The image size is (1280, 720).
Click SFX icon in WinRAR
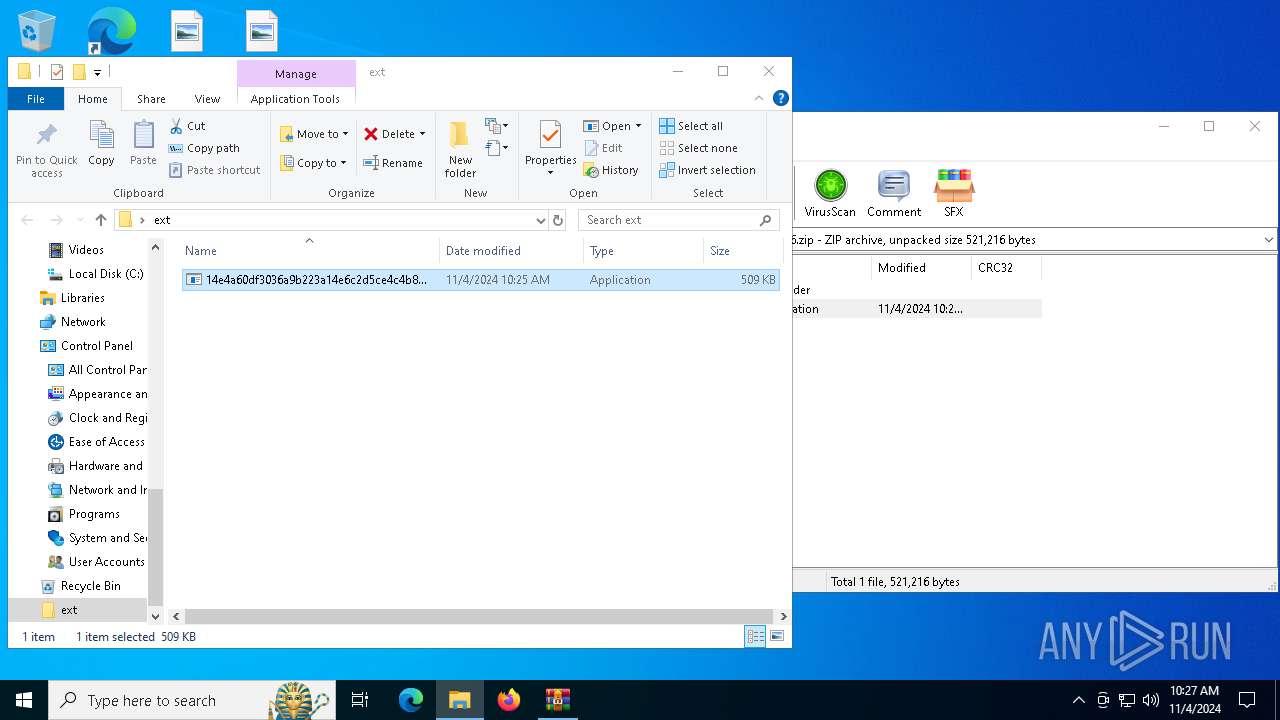954,193
